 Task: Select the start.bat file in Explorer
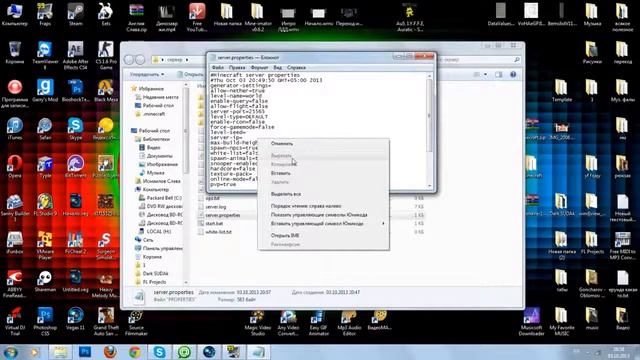(x=211, y=224)
